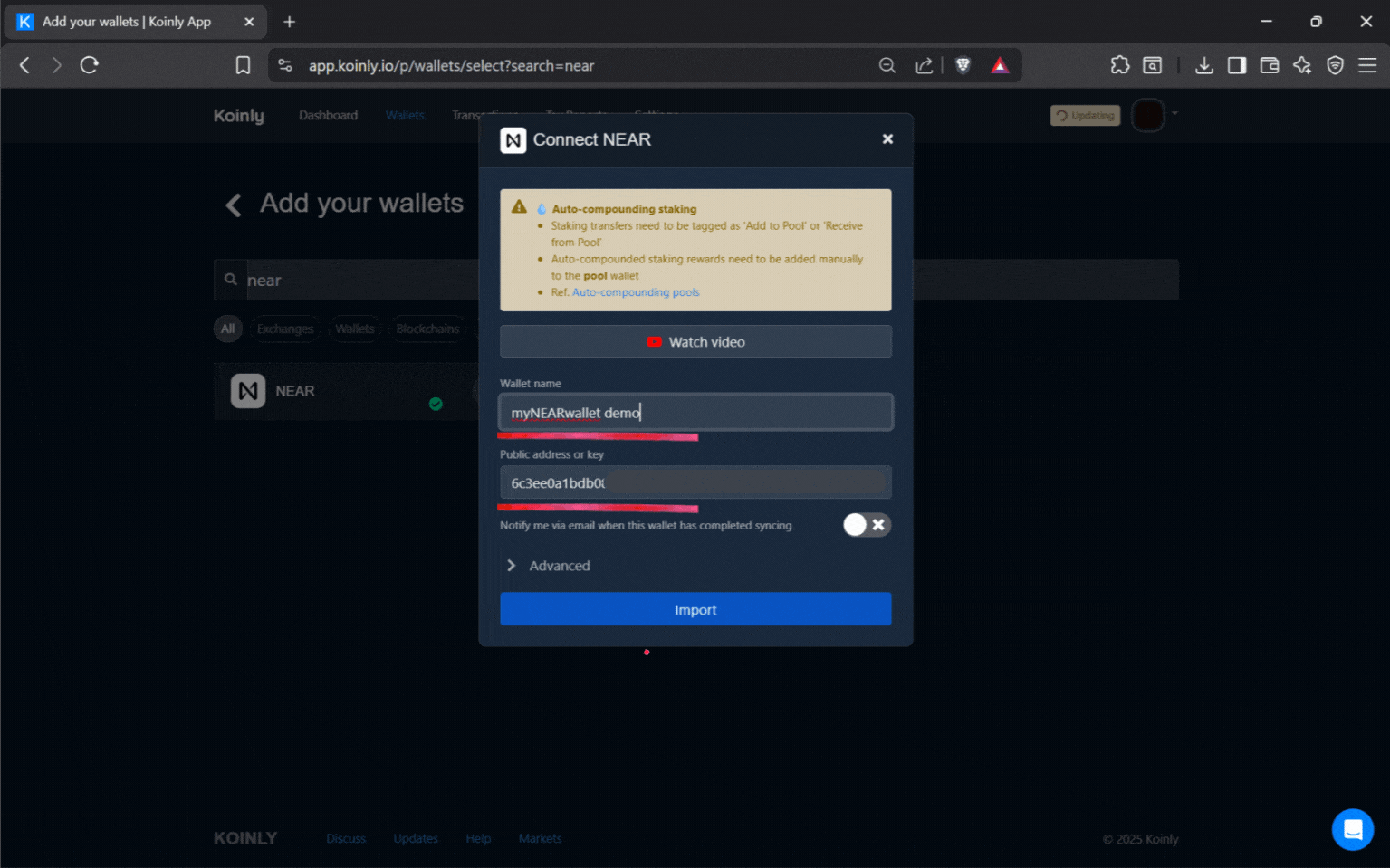Open the browser menu with three lines

pos(1369,65)
